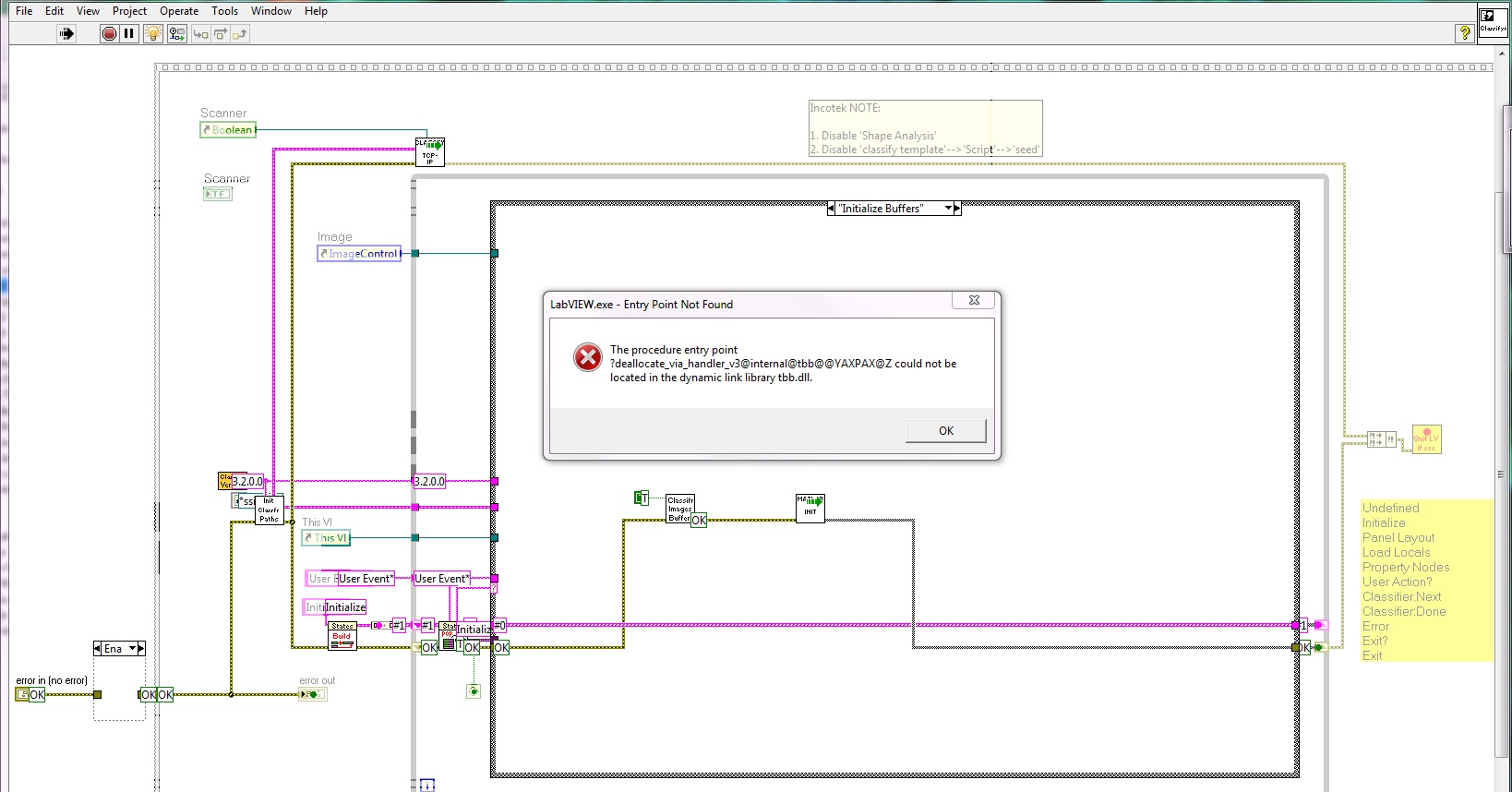Click 'Panel Layout' in the state list
1512x792 pixels.
click(x=1398, y=537)
